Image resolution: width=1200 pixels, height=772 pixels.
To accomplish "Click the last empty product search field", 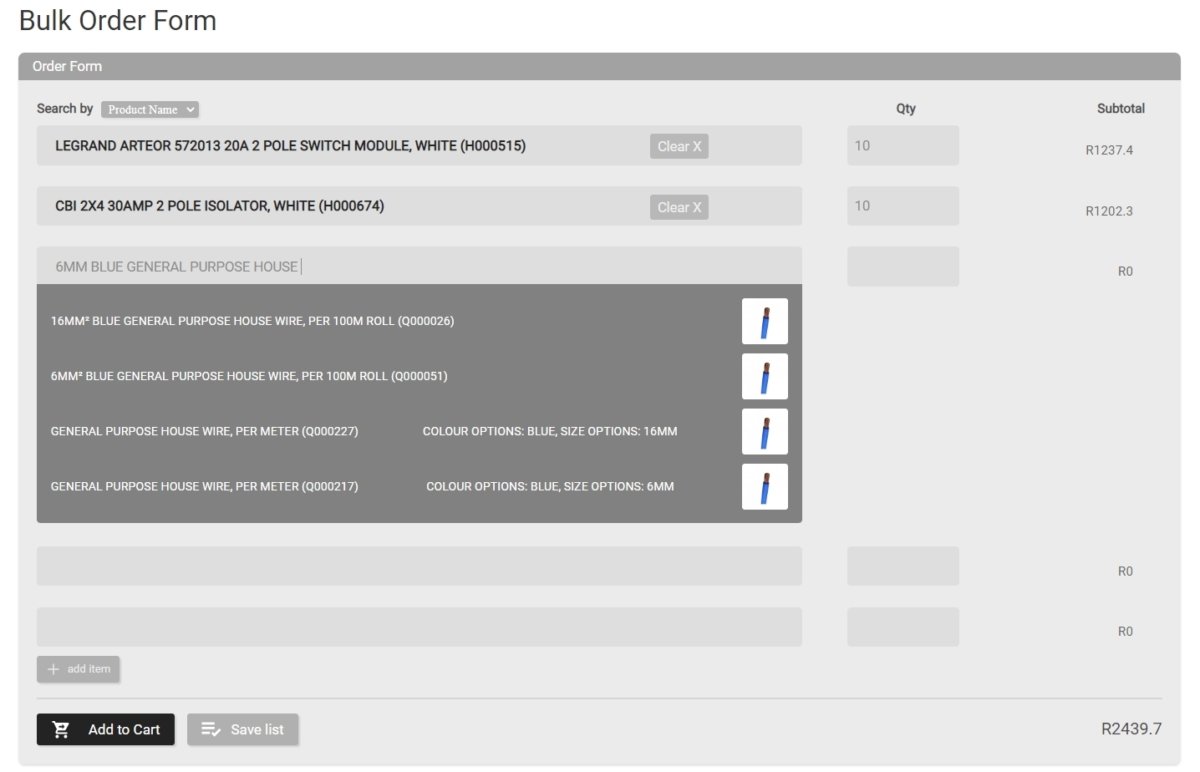I will click(418, 627).
